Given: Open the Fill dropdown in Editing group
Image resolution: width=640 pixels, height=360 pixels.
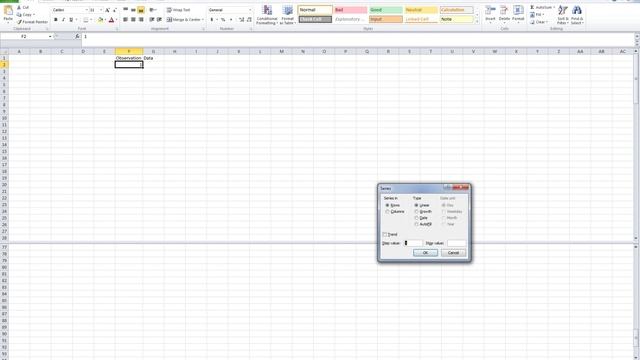Looking at the screenshot, I should click(538, 15).
